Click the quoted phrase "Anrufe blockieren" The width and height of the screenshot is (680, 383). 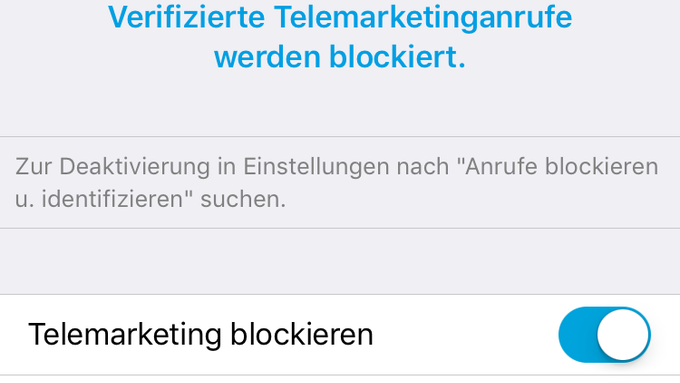(561, 167)
